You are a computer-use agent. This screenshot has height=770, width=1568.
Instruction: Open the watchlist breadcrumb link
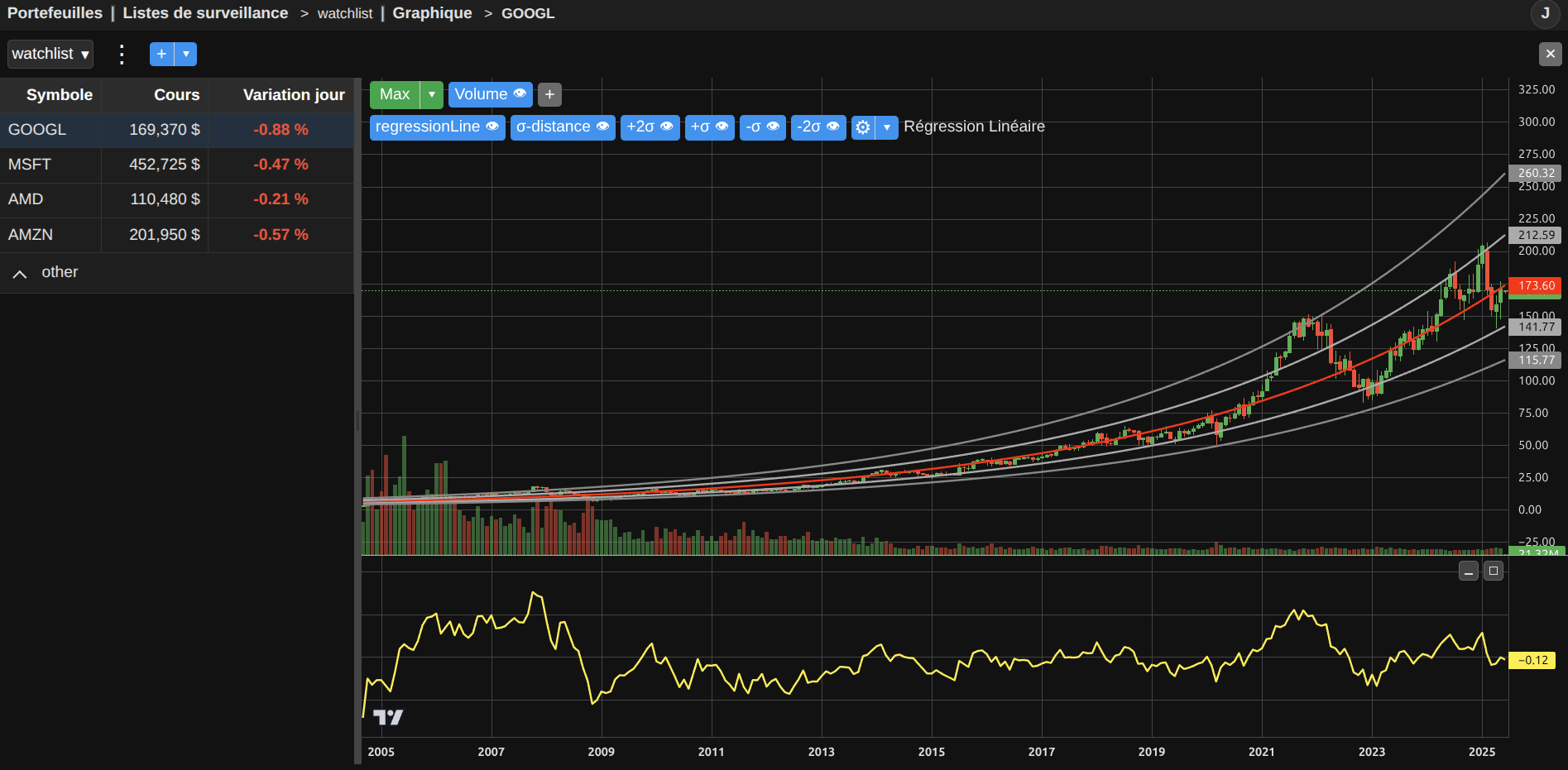[x=345, y=13]
